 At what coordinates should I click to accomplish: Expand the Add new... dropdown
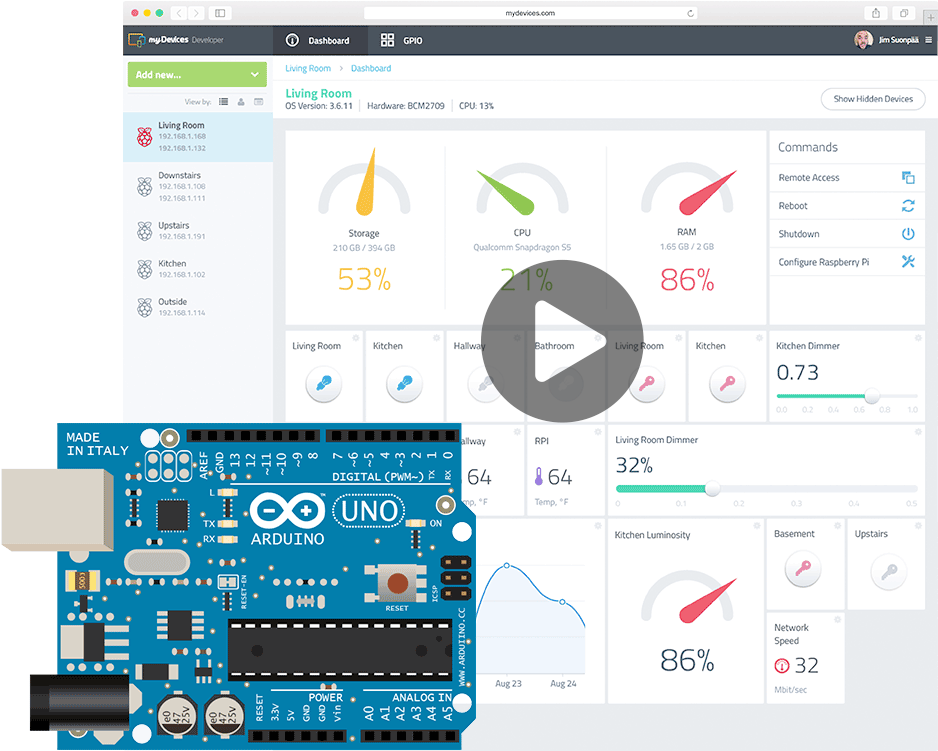pyautogui.click(x=197, y=74)
